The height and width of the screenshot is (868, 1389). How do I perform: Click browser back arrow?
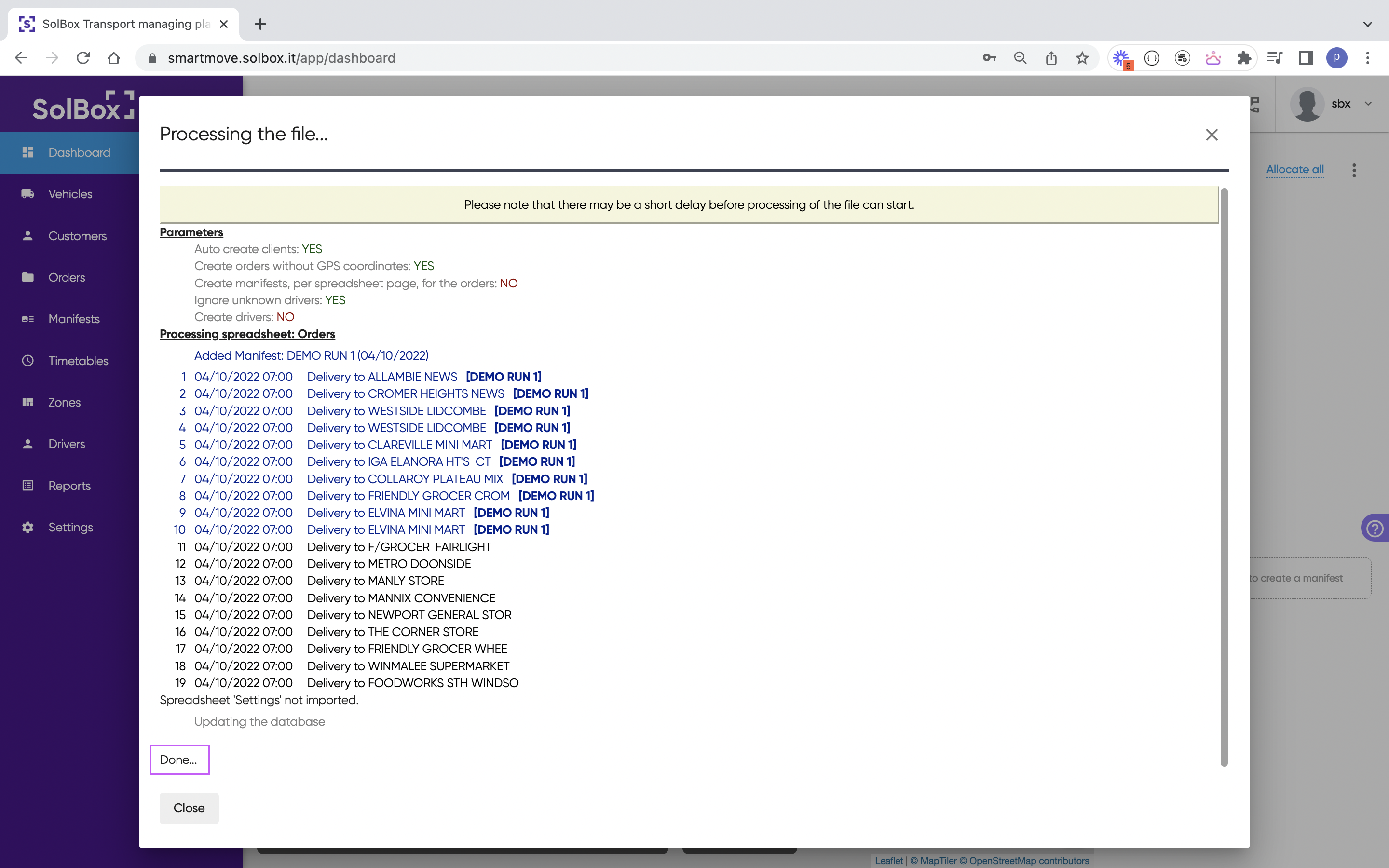[x=21, y=58]
